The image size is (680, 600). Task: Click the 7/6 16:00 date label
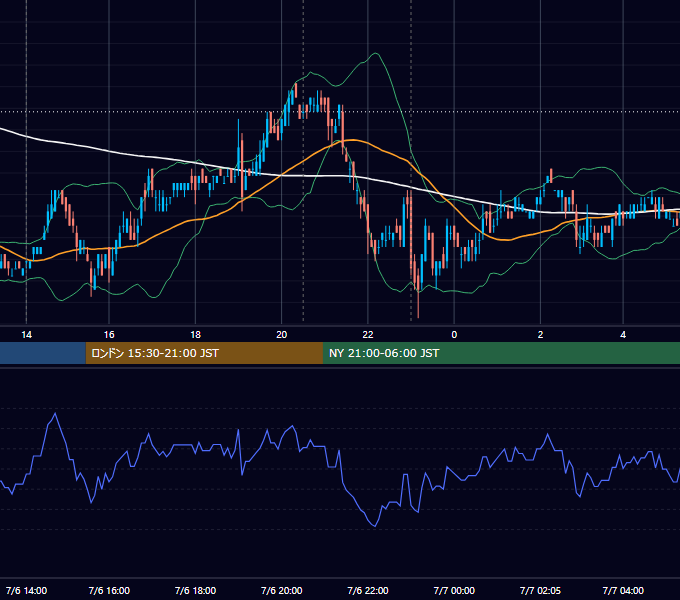pos(109,591)
